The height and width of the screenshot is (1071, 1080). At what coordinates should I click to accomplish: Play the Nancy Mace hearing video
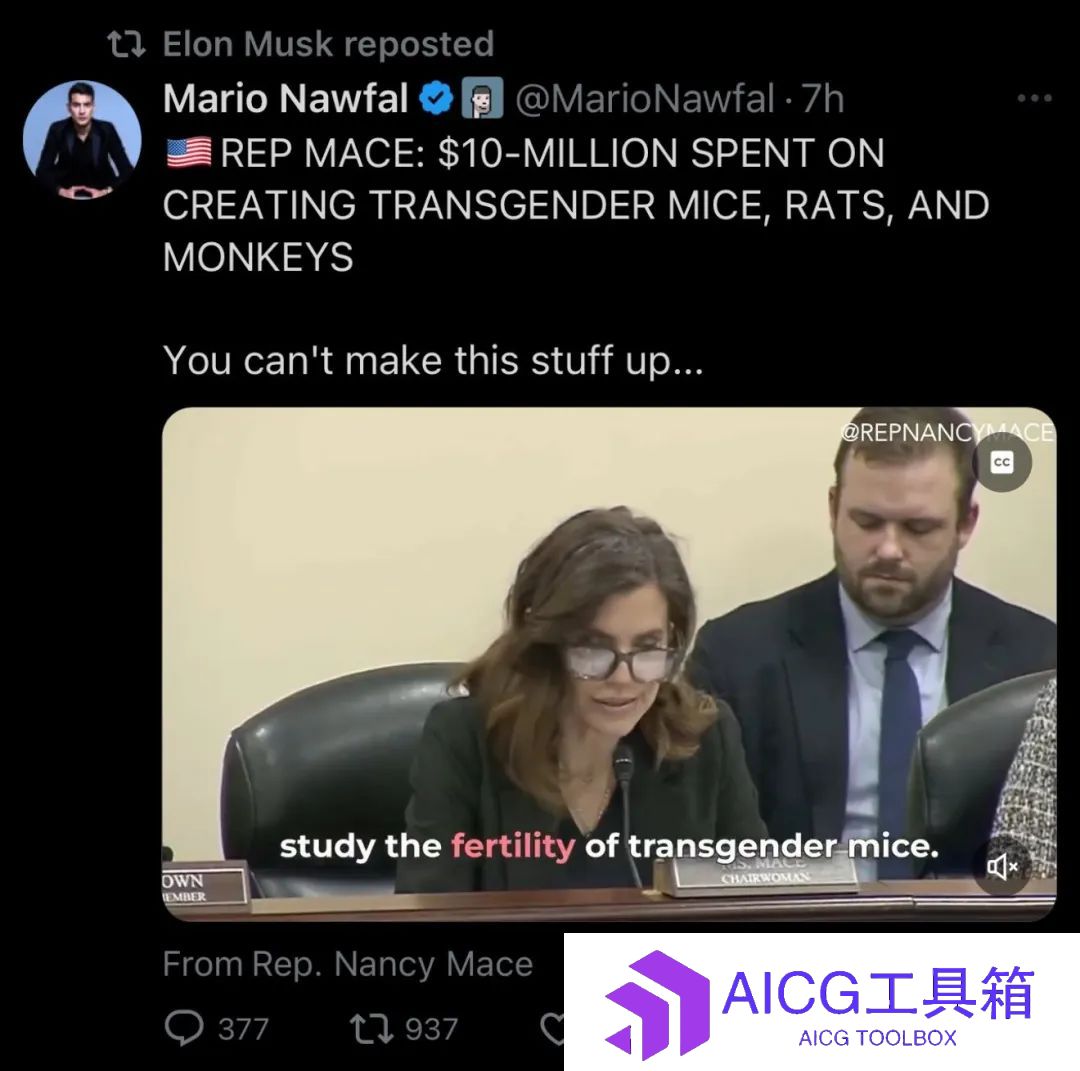[x=609, y=664]
